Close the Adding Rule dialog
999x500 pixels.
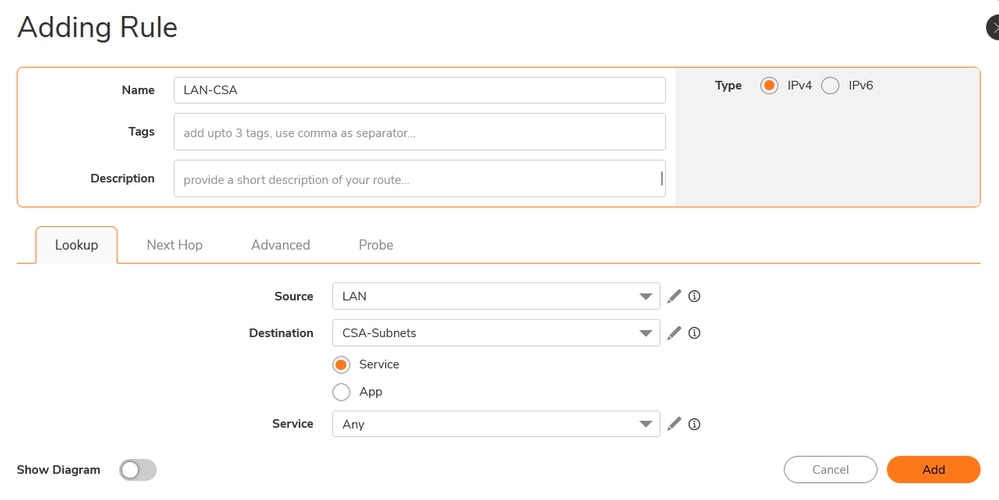(993, 27)
